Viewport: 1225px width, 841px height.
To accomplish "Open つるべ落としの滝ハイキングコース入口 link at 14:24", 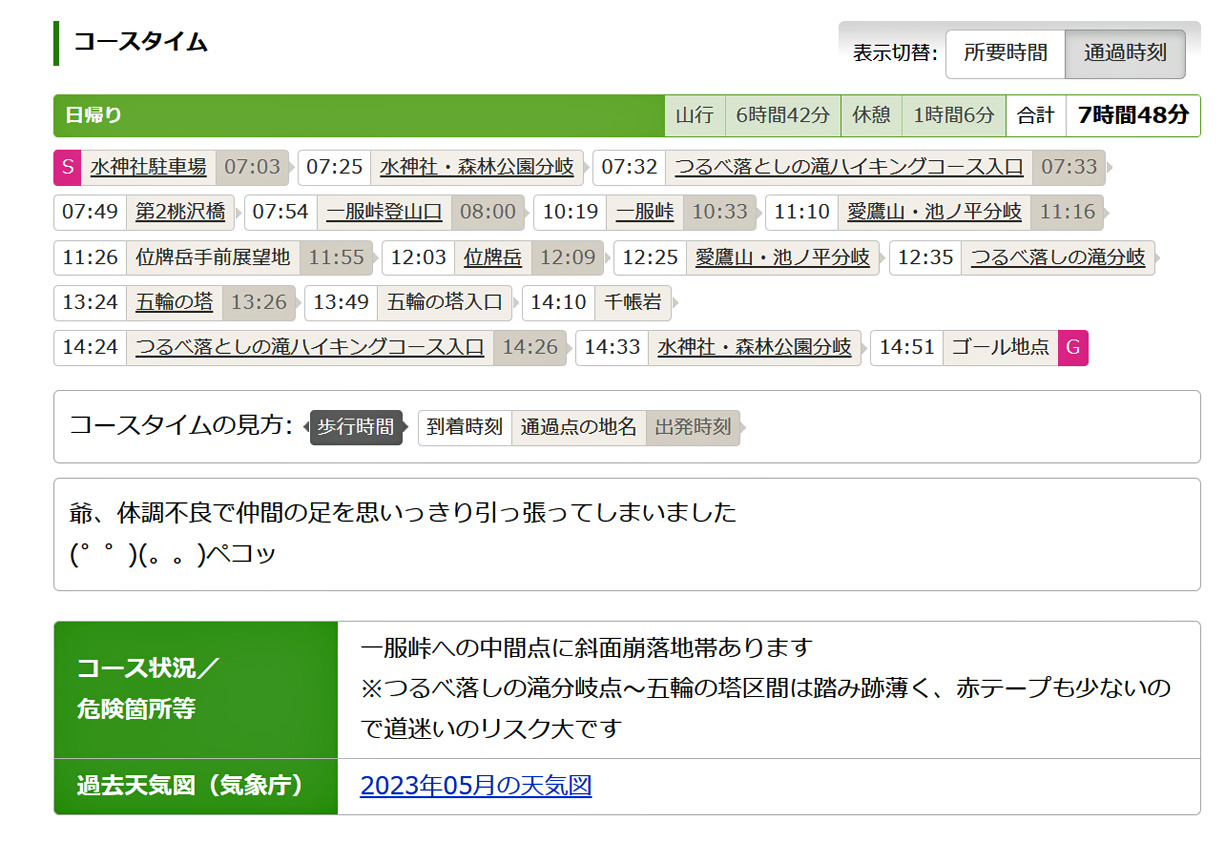I will [x=309, y=347].
